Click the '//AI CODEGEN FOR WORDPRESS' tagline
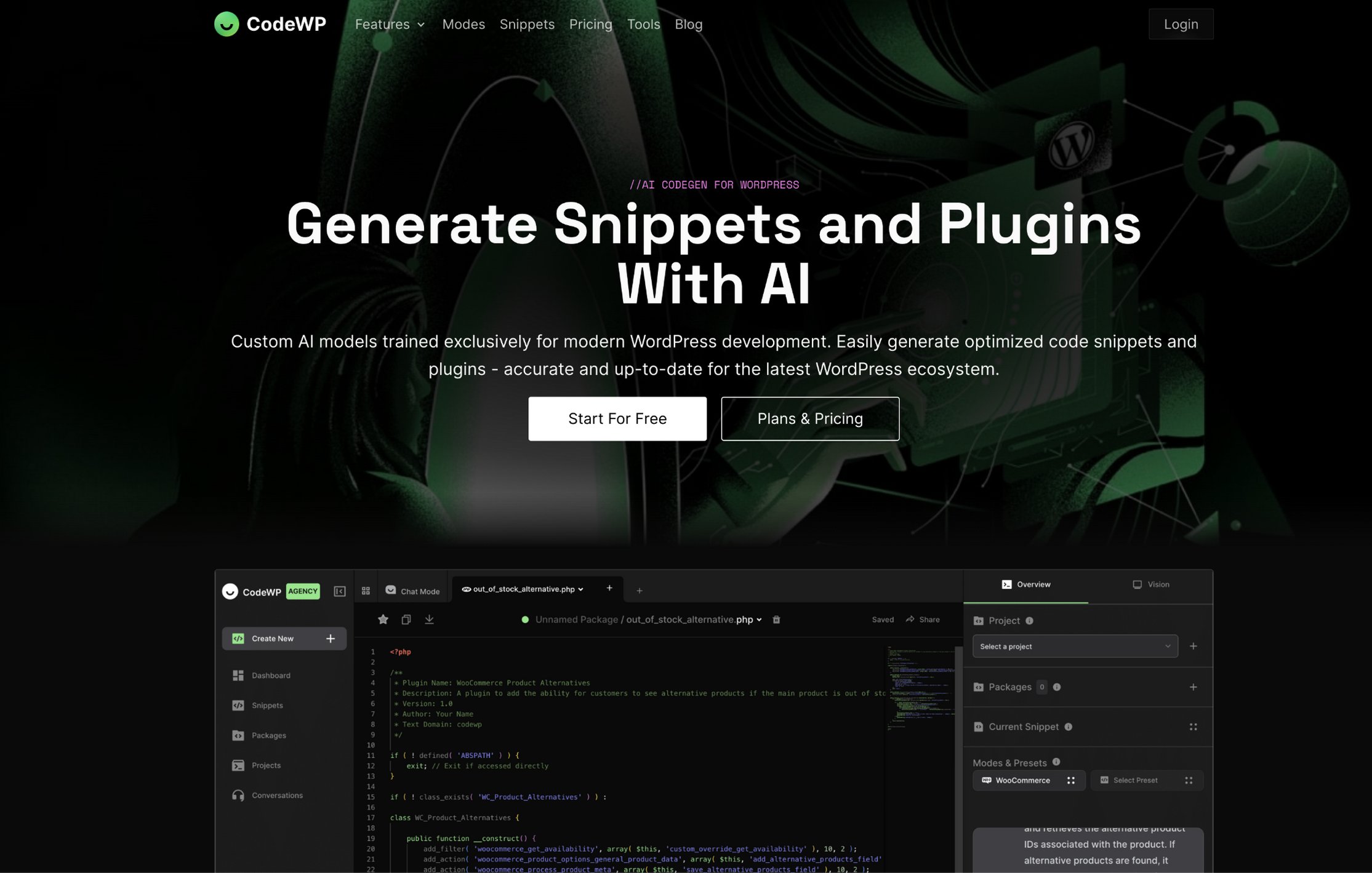 click(714, 185)
